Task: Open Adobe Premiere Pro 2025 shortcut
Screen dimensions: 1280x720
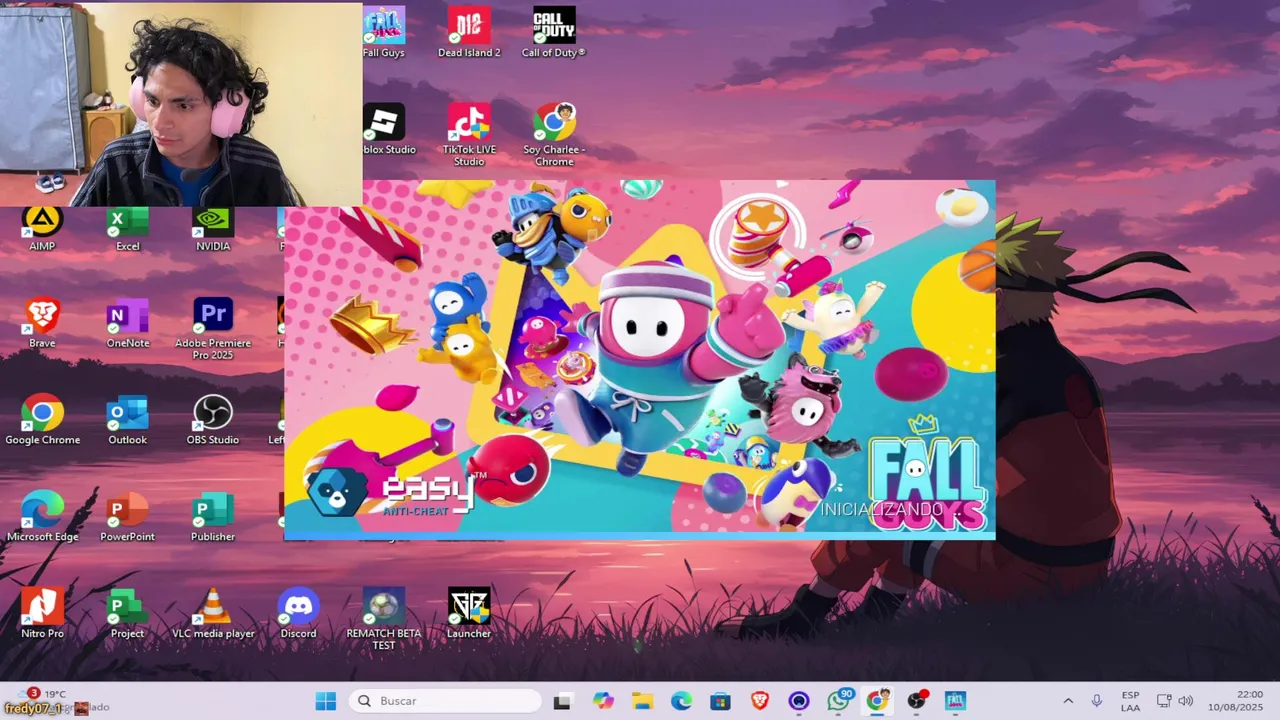Action: pos(213,329)
